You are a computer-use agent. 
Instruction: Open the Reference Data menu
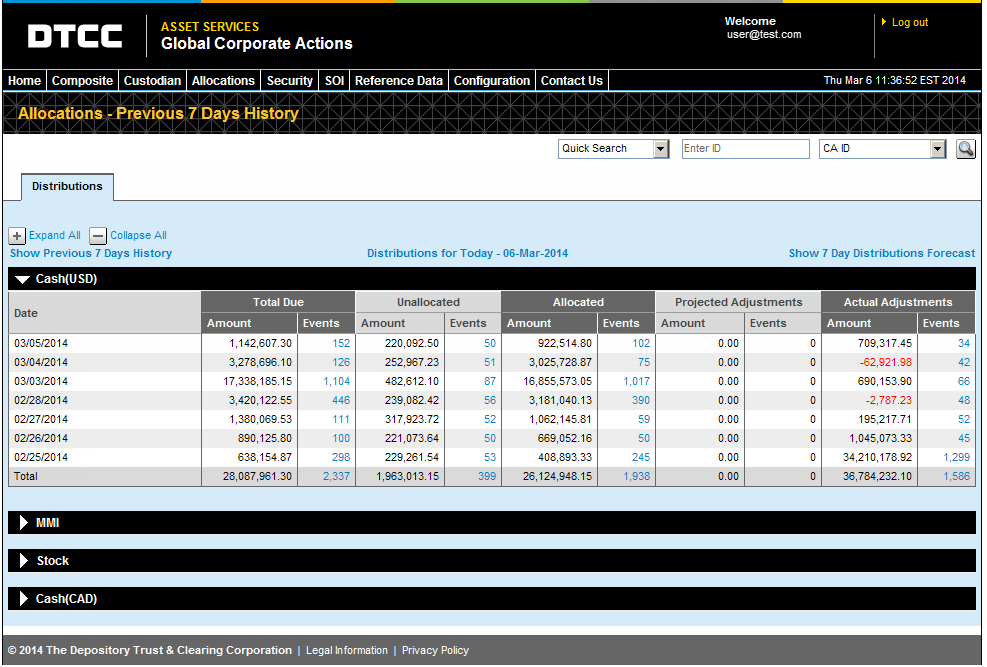click(x=398, y=81)
